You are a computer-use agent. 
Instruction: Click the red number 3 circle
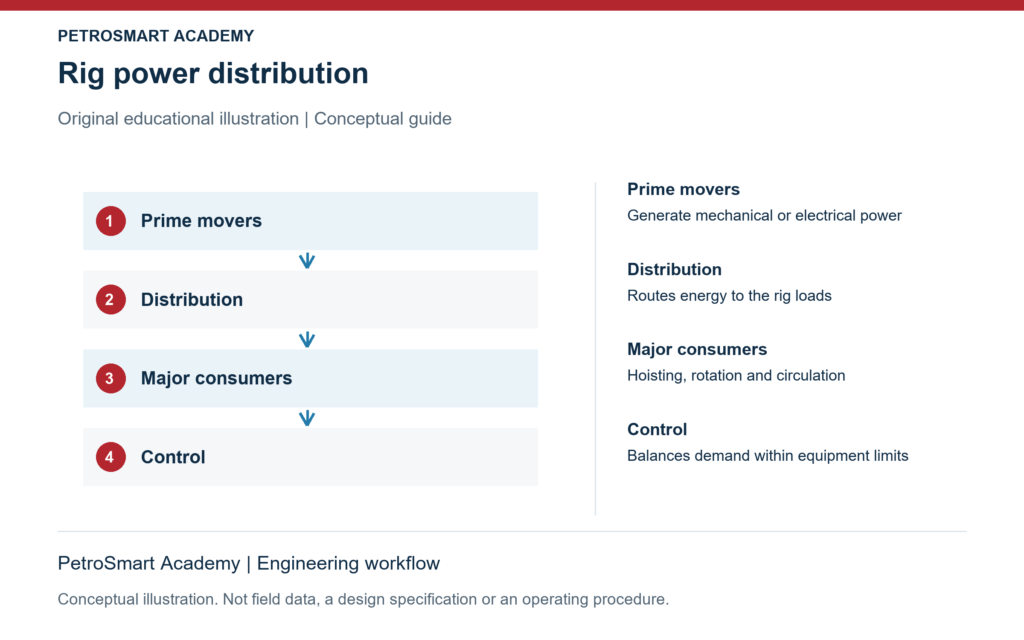(110, 378)
